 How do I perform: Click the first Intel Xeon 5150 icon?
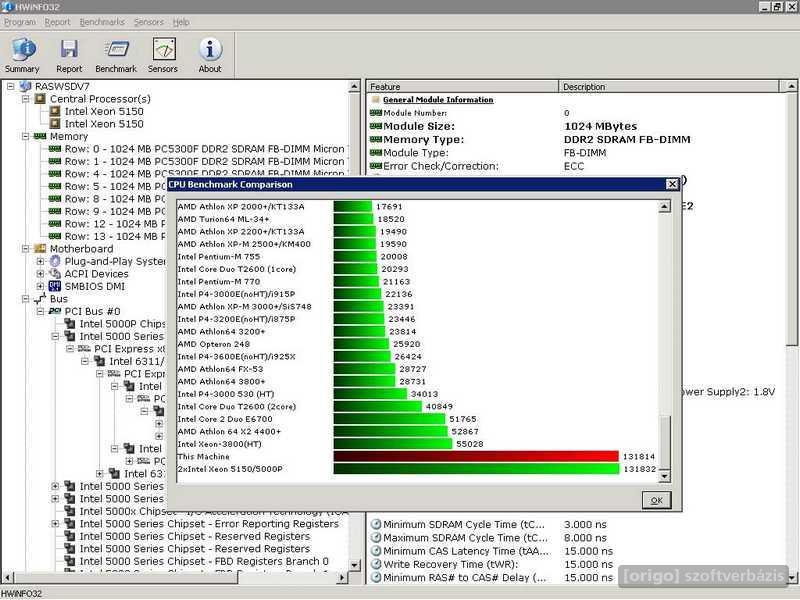pyautogui.click(x=55, y=111)
